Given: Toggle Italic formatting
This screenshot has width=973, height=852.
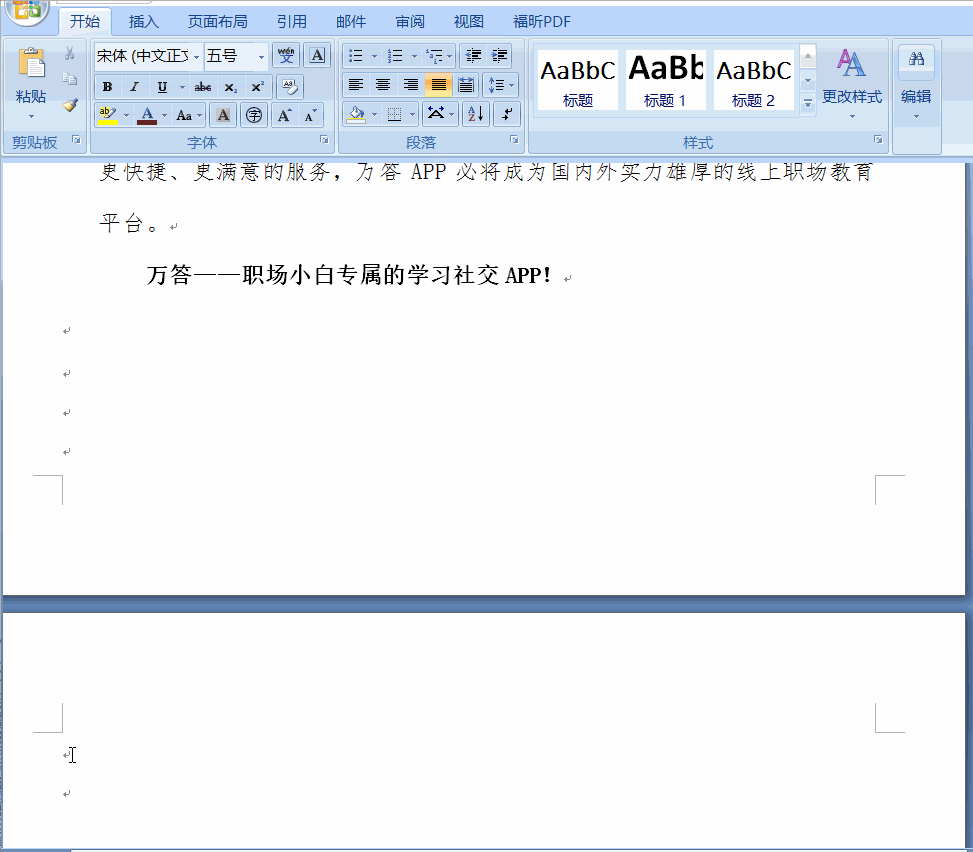Looking at the screenshot, I should (x=134, y=87).
